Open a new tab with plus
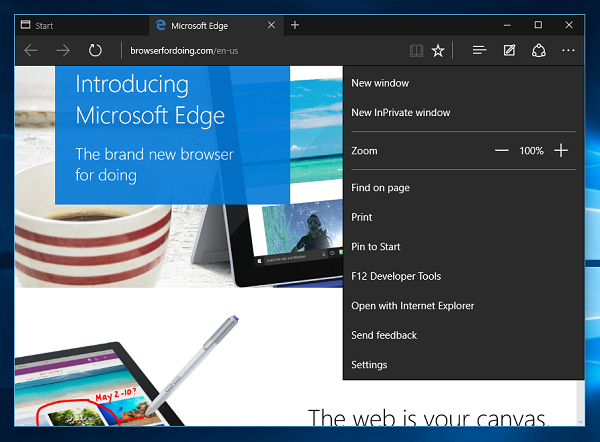This screenshot has height=442, width=600. [295, 25]
